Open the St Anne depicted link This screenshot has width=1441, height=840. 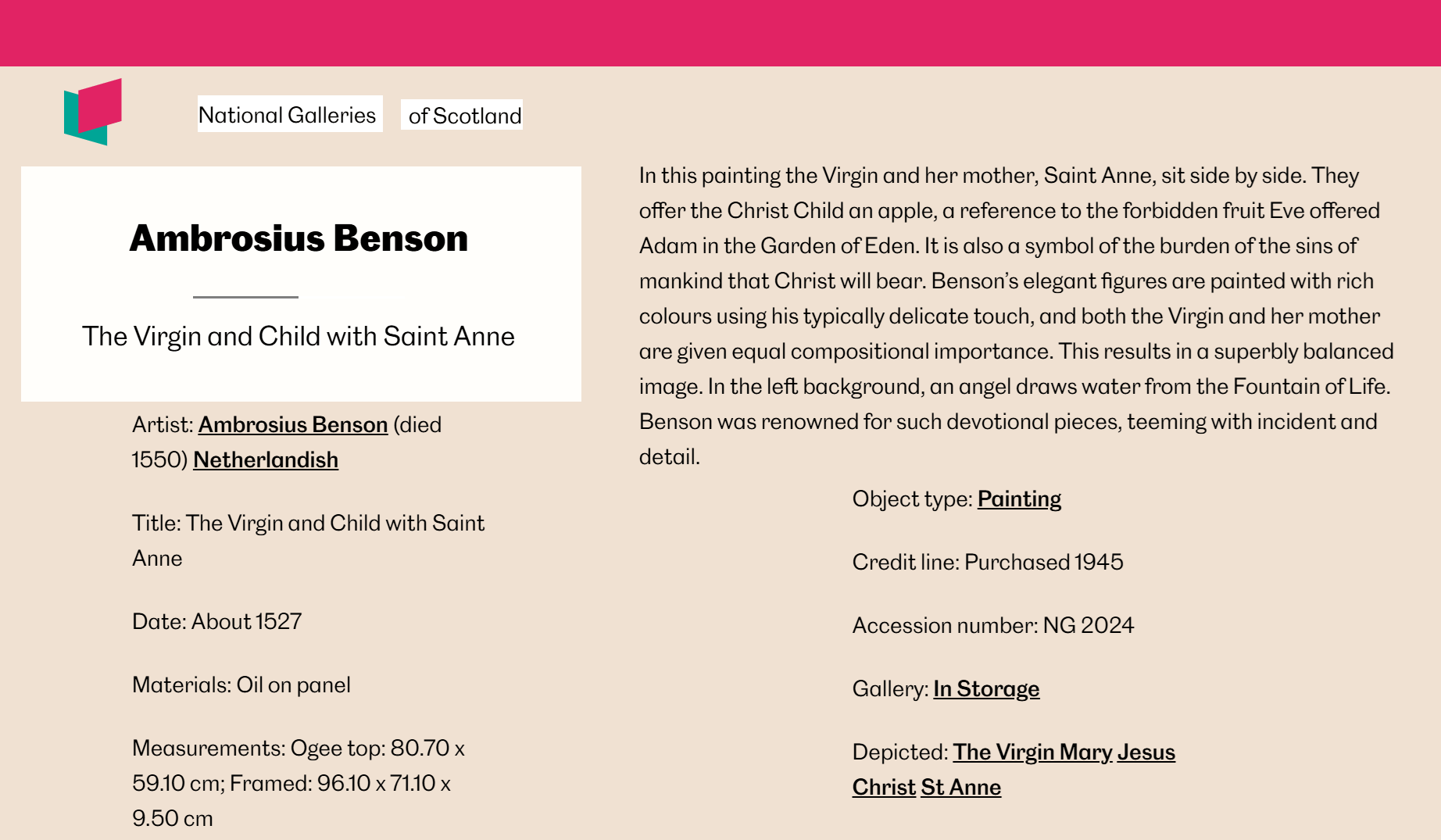(x=960, y=787)
